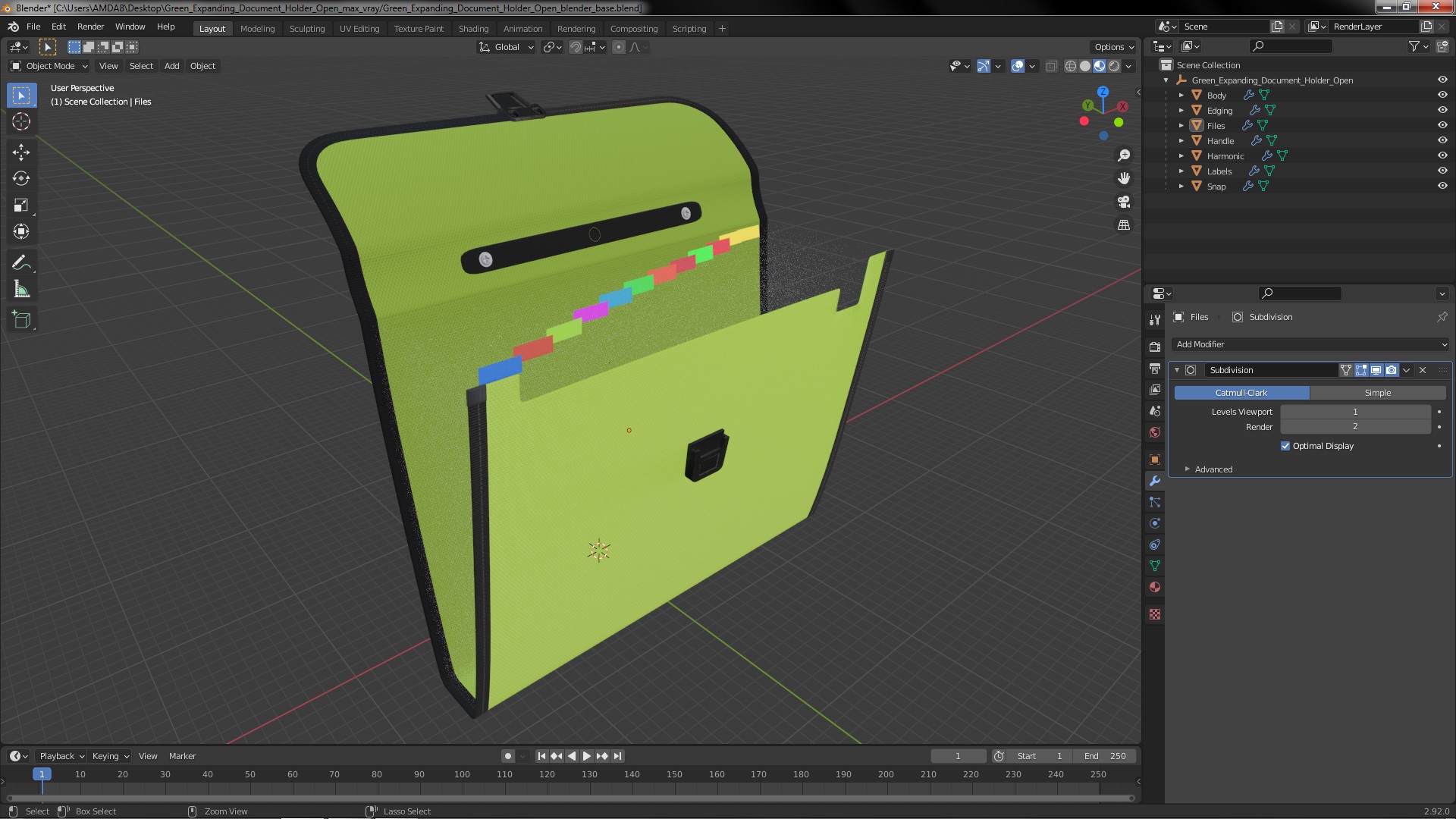Viewport: 1456px width, 819px height.
Task: Open the Material properties tab icon
Action: click(1155, 588)
